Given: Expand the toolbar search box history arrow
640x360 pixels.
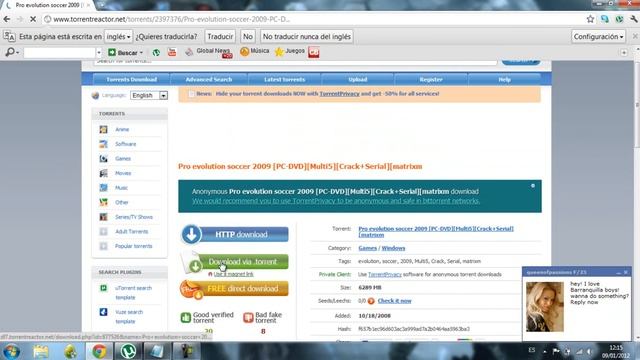Looking at the screenshot, I should click(99, 53).
